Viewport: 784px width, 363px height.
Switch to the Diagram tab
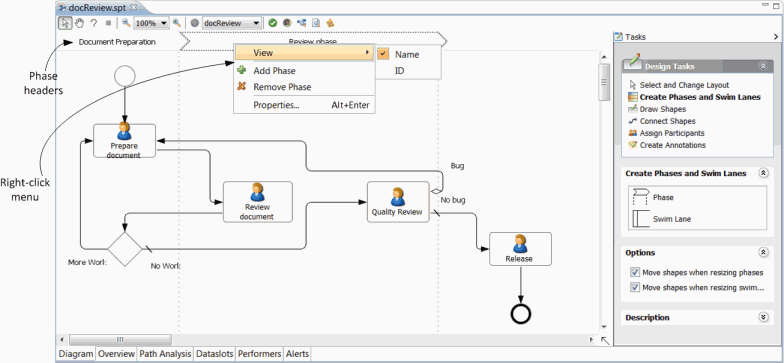[76, 354]
